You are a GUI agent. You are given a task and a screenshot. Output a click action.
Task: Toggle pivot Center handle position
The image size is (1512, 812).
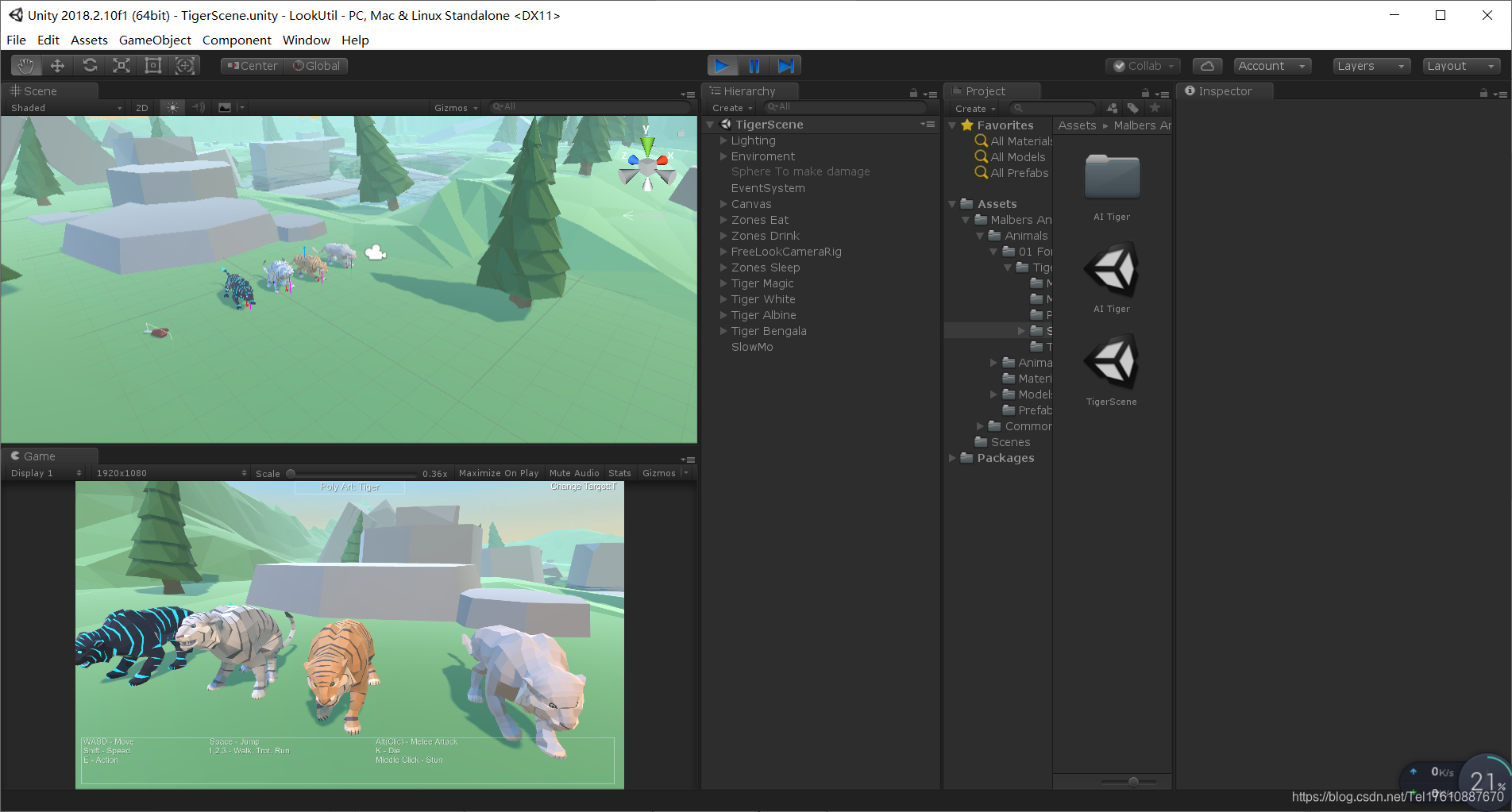click(253, 66)
